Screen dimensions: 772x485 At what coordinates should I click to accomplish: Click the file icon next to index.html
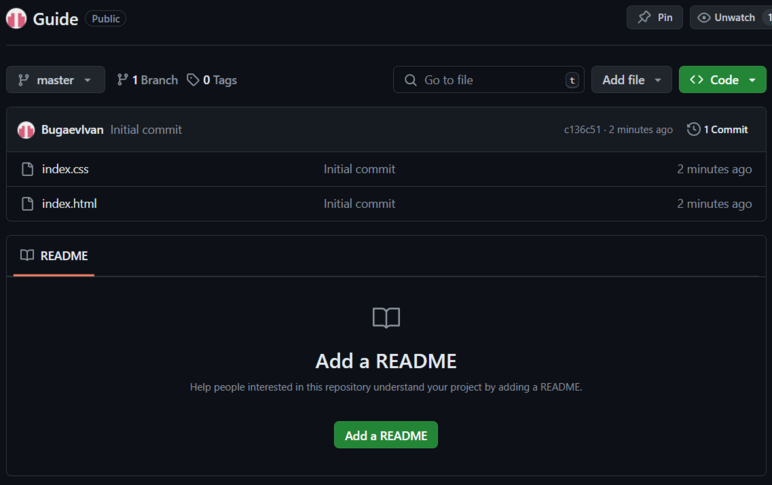point(28,204)
